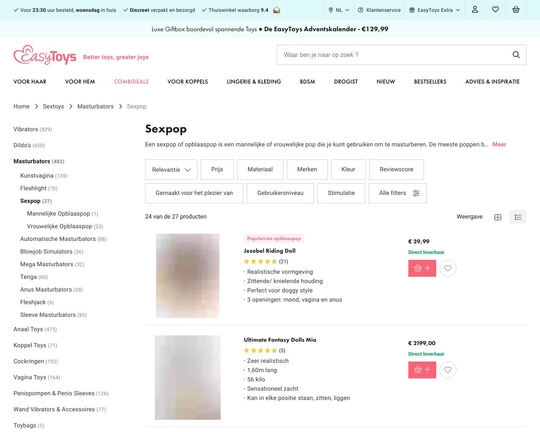540x432 pixels.
Task: Click the search magnifier icon
Action: (x=516, y=54)
